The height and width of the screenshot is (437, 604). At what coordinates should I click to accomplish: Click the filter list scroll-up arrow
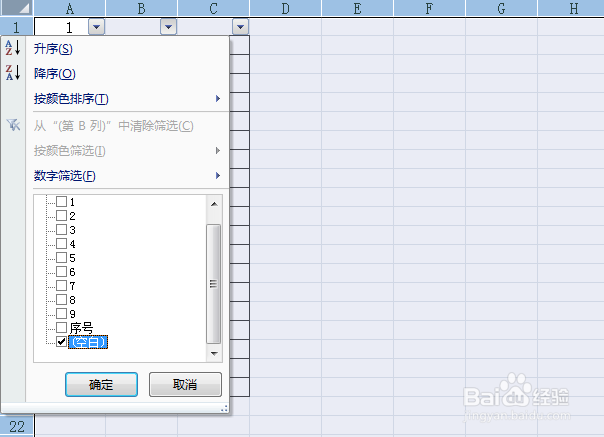click(214, 204)
